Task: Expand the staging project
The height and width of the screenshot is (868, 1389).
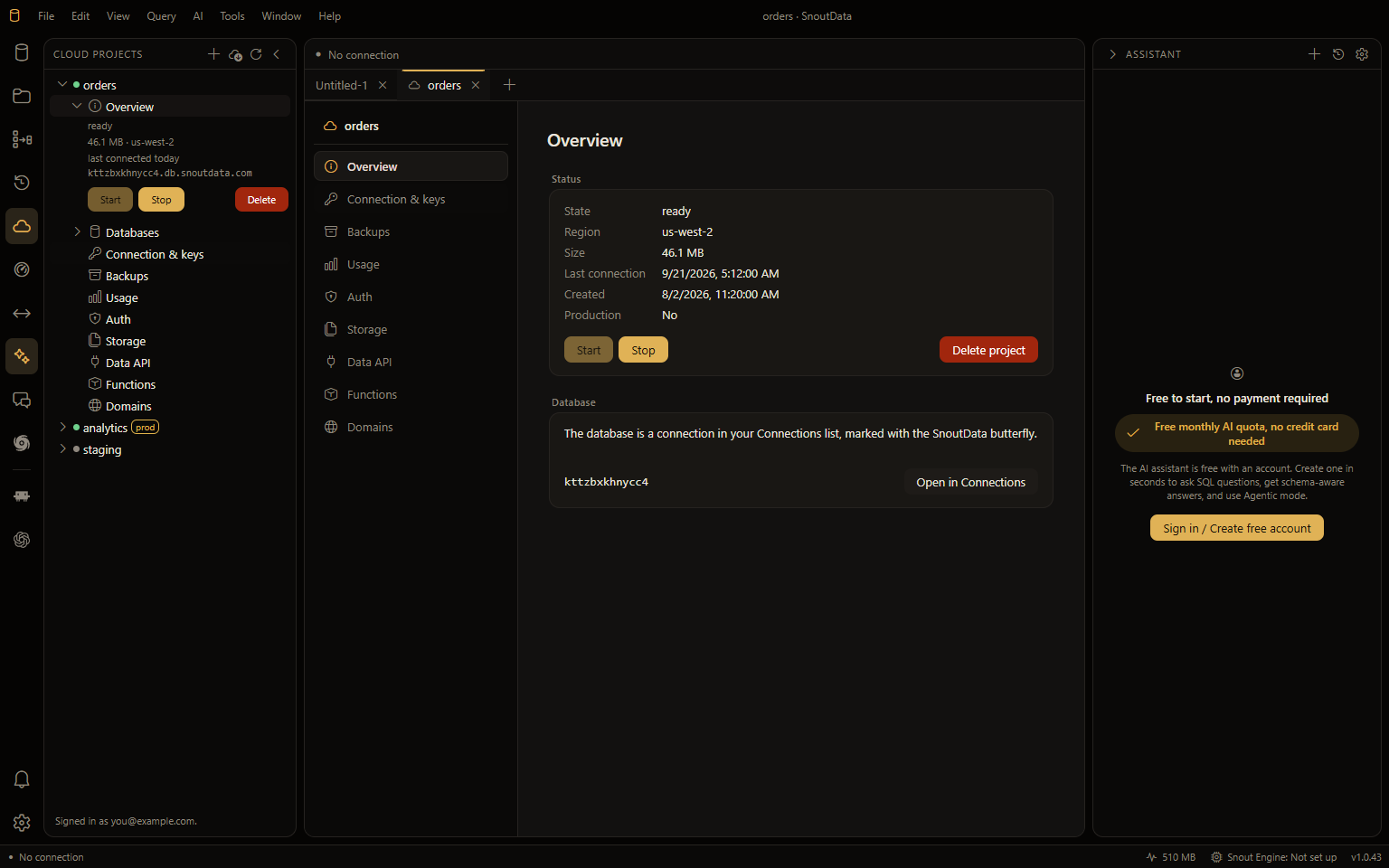Action: pyautogui.click(x=62, y=449)
